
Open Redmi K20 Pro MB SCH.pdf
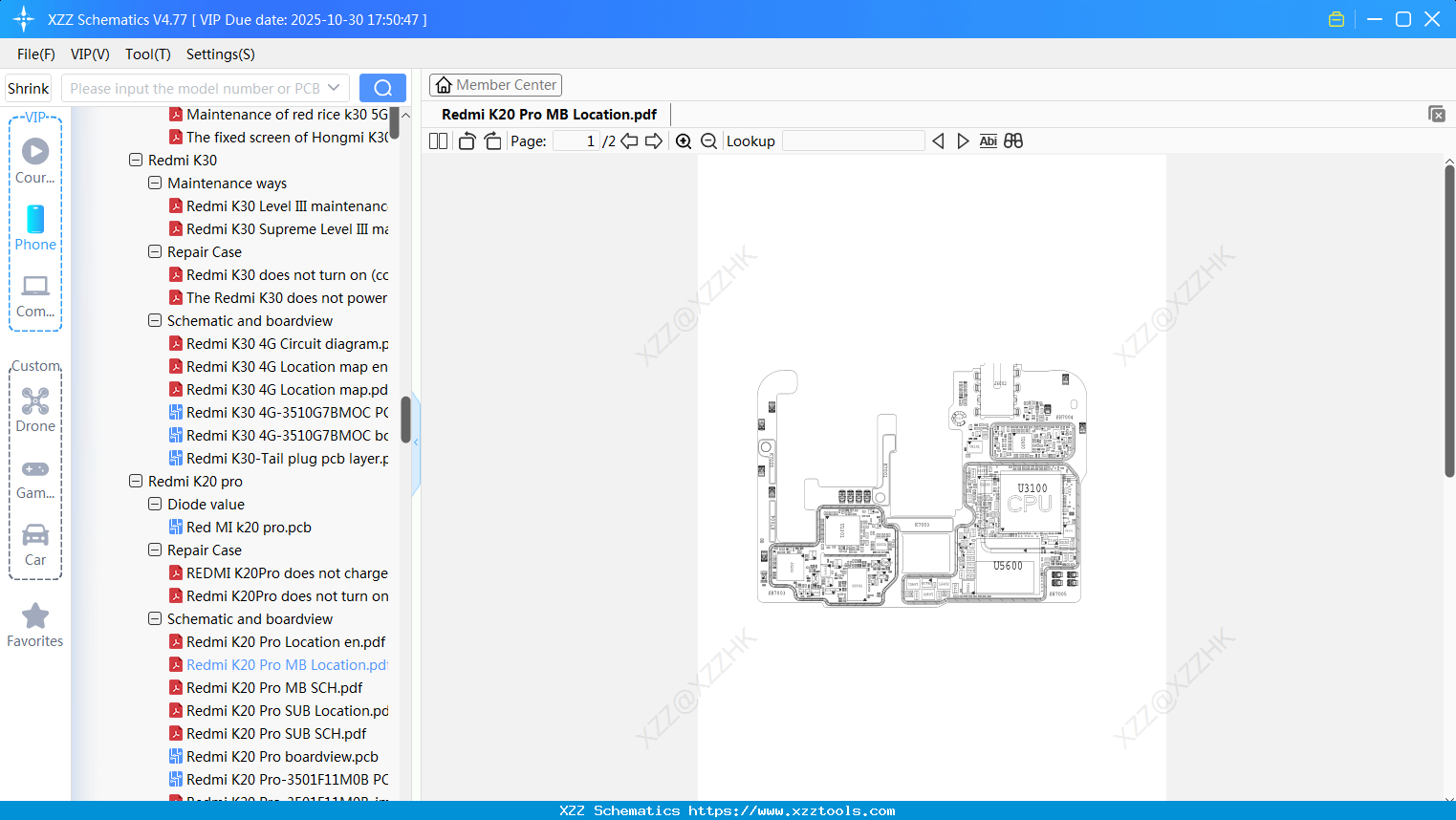(274, 688)
